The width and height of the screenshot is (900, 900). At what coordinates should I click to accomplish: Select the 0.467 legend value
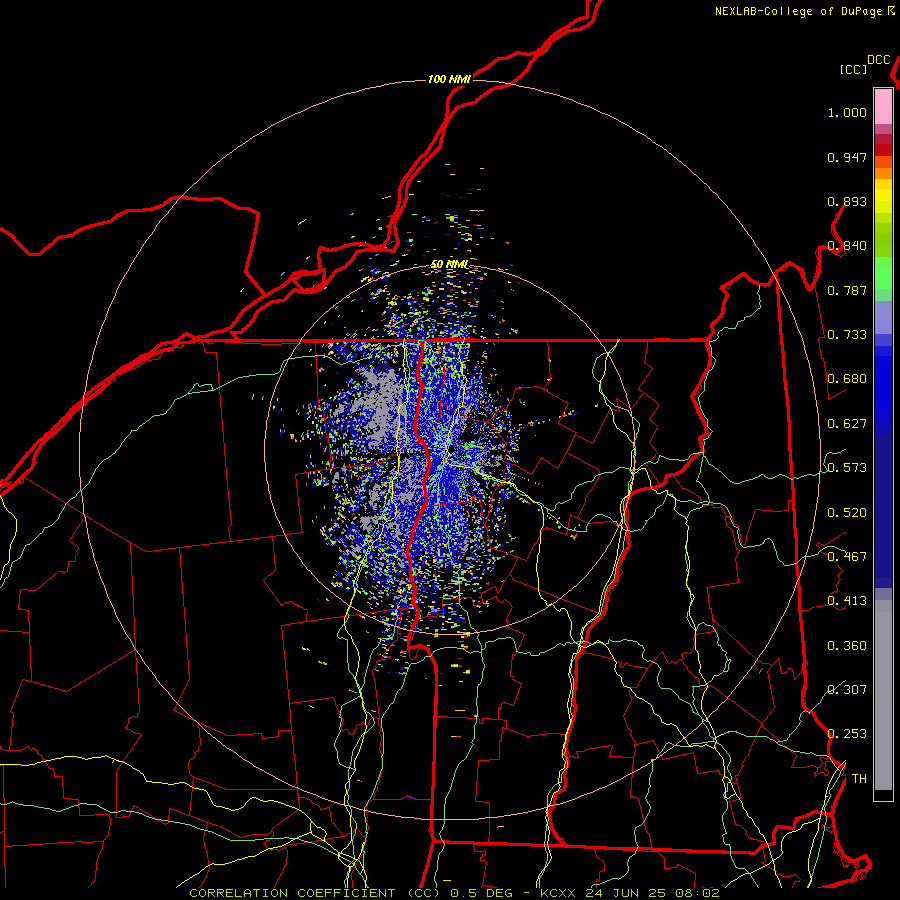point(847,557)
